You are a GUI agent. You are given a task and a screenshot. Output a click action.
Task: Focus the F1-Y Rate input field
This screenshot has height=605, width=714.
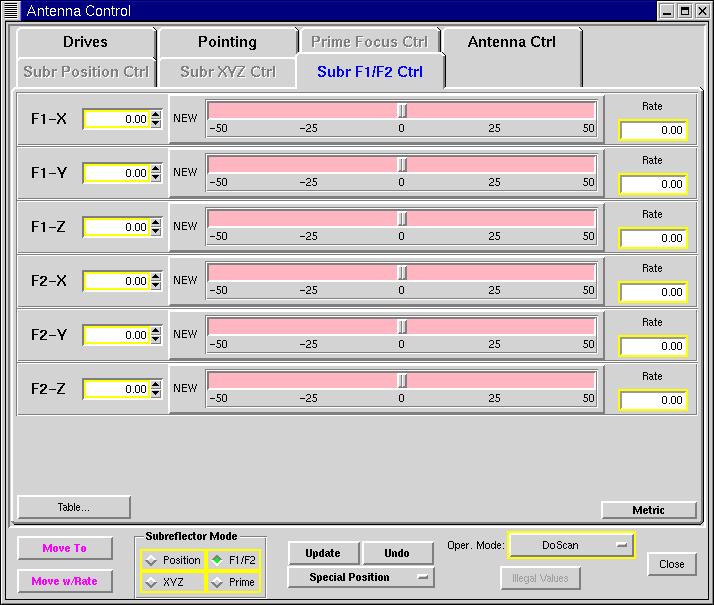coord(653,184)
